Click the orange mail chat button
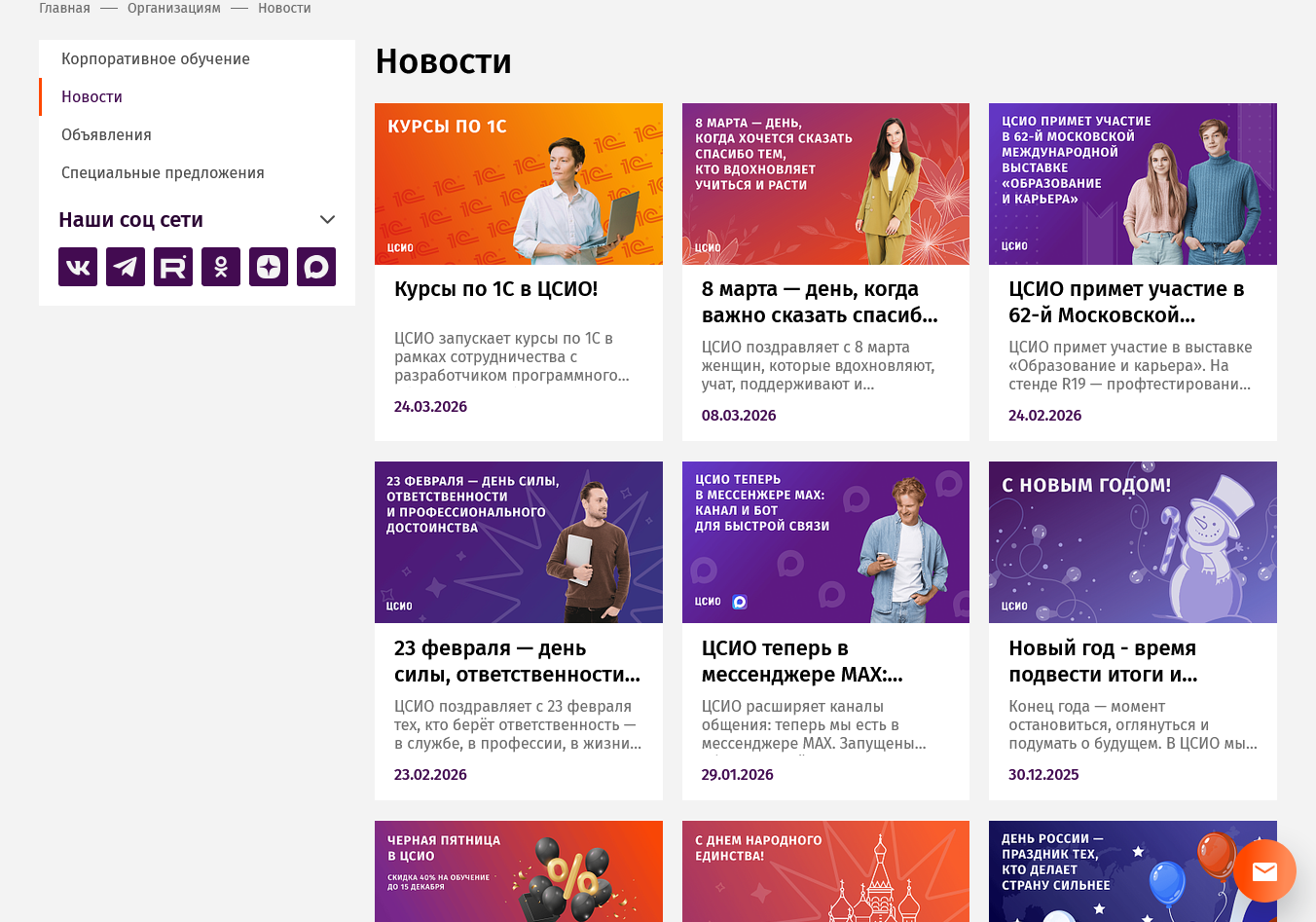 coord(1264,870)
